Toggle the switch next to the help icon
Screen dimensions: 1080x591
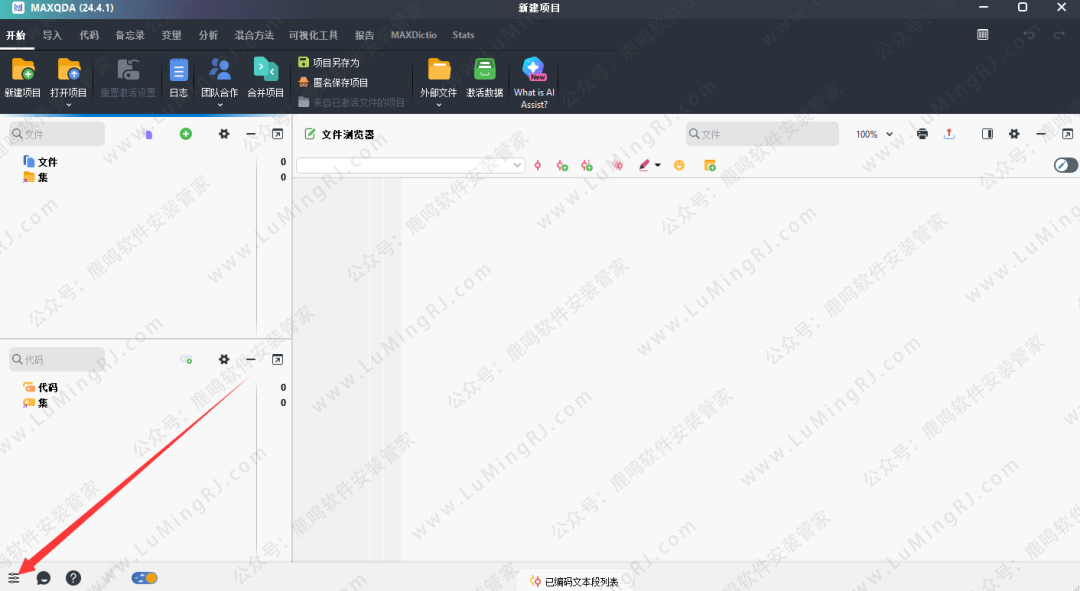pos(143,578)
